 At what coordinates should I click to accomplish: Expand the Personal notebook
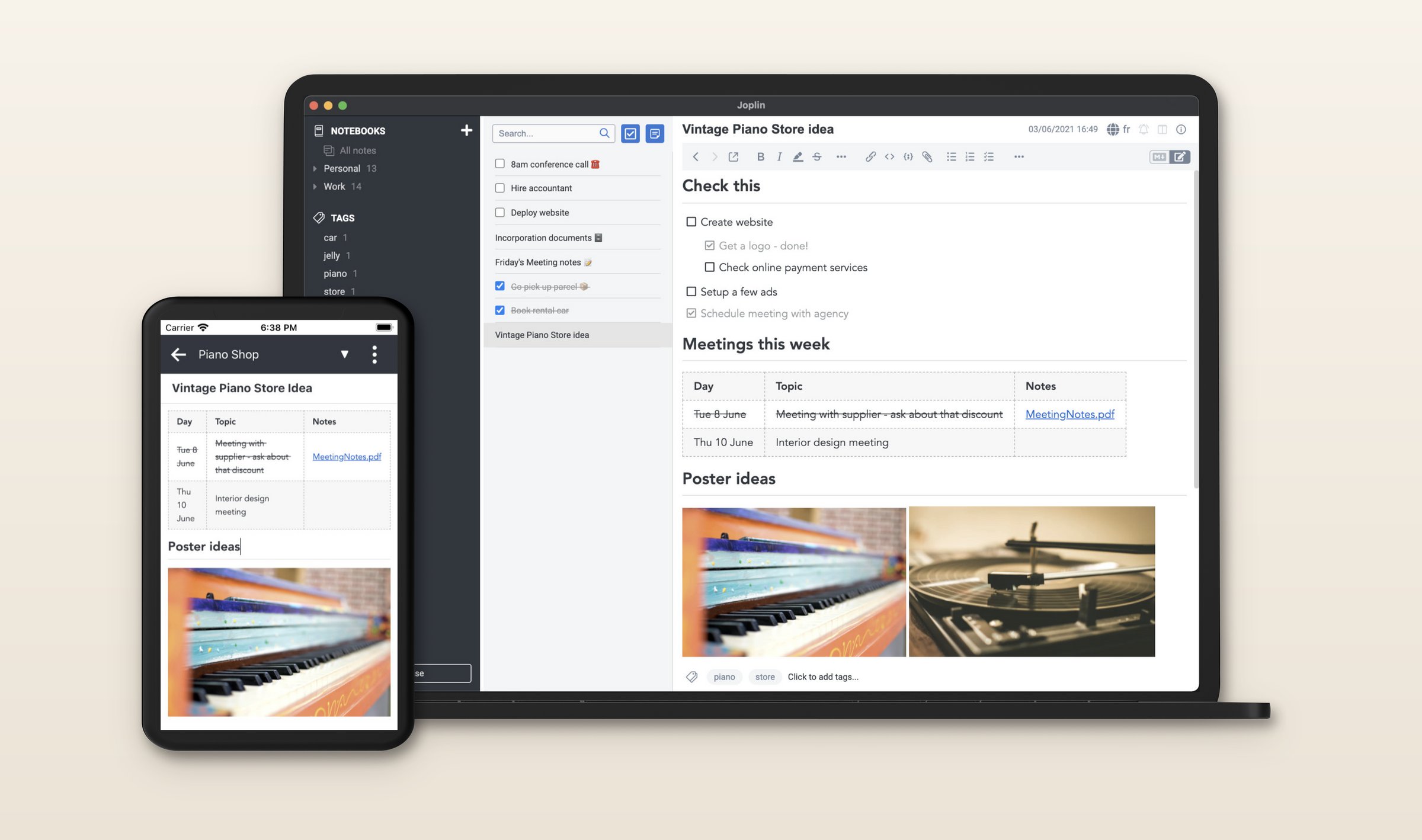click(315, 169)
